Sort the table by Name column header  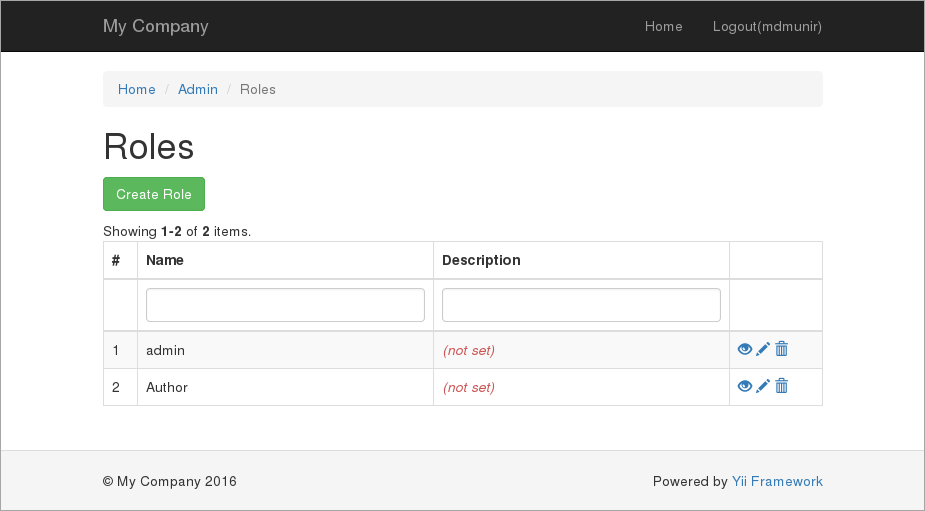pos(165,260)
